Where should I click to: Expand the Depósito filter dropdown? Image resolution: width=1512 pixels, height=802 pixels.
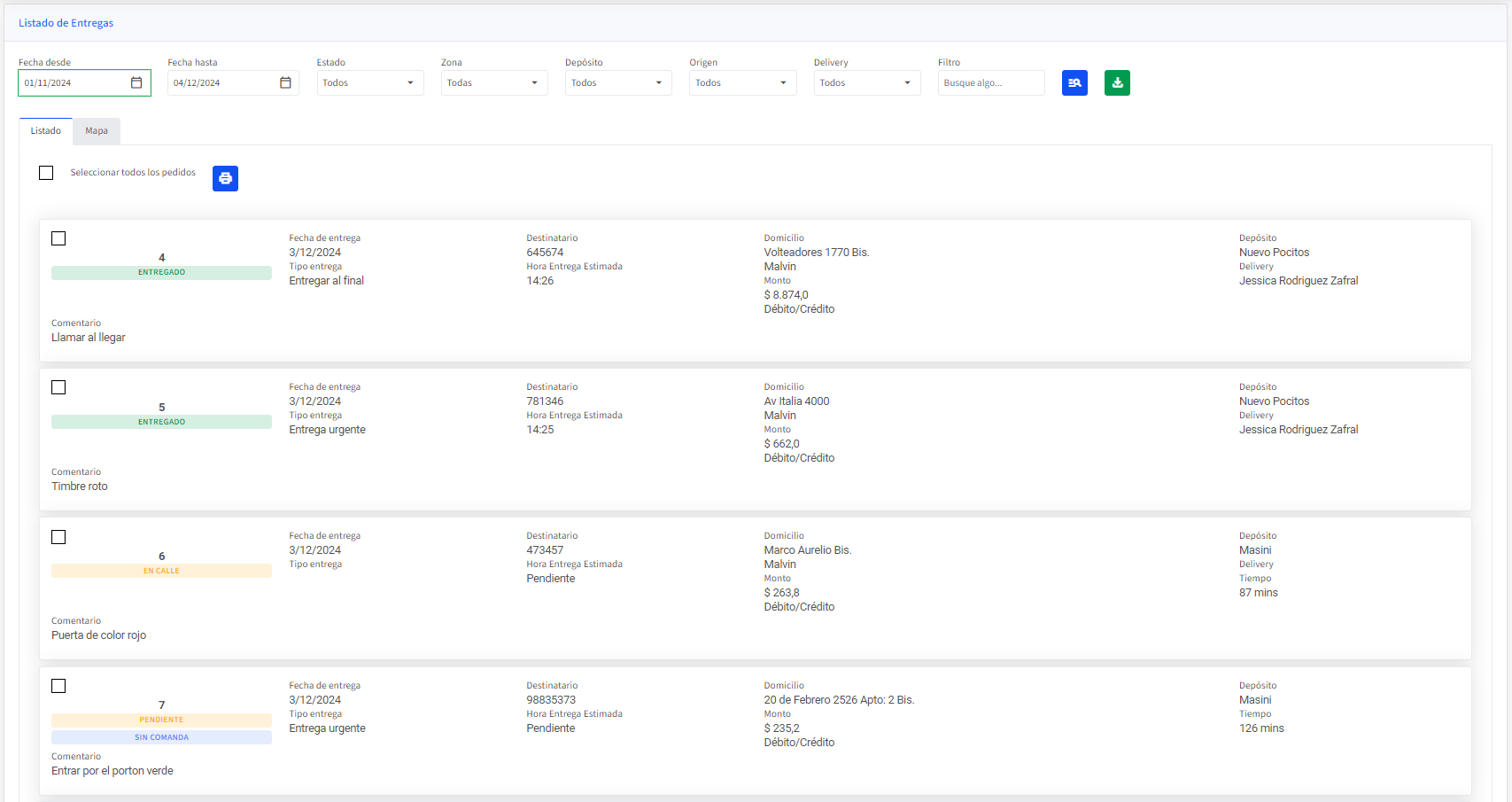pos(617,82)
